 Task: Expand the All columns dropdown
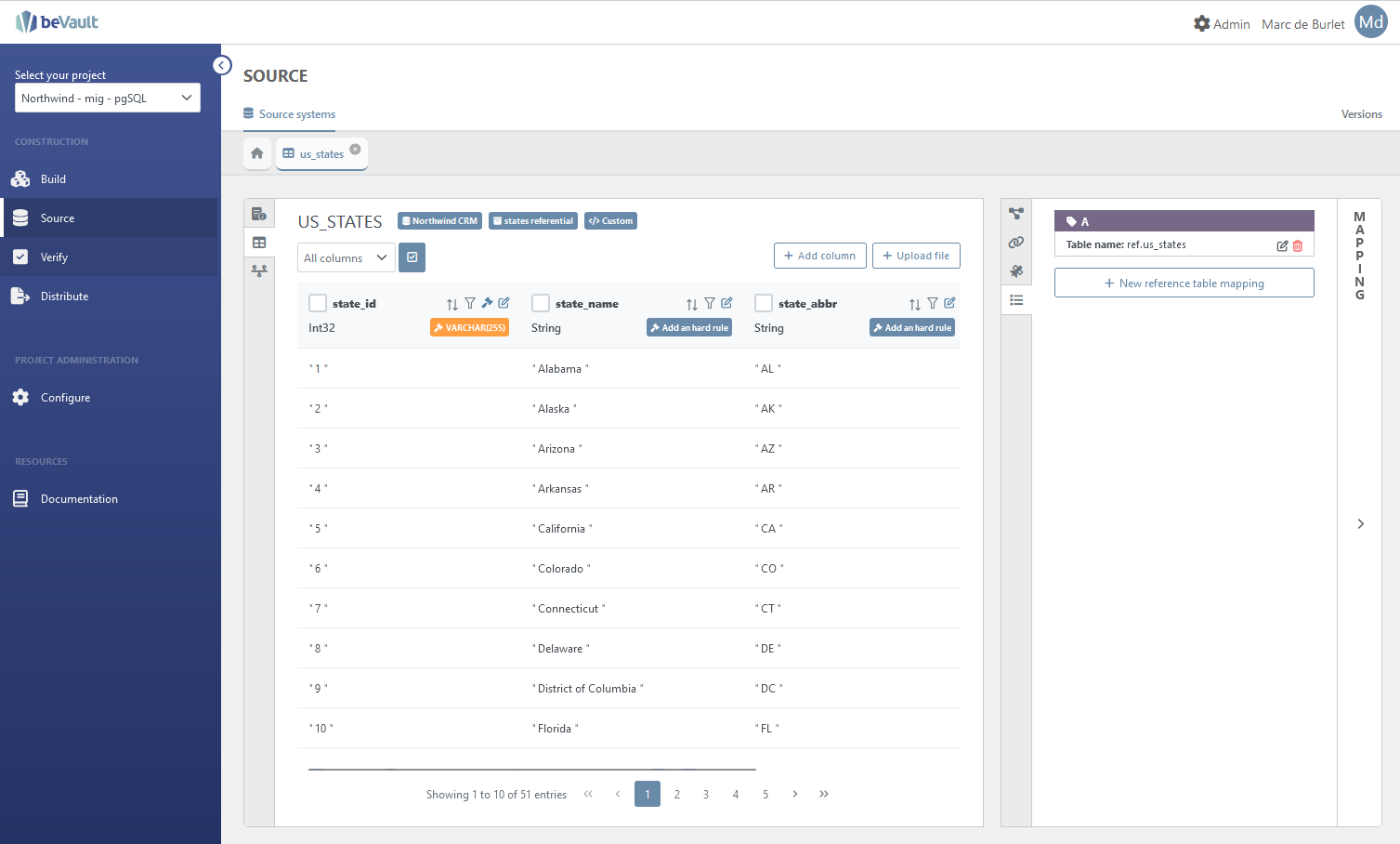tap(346, 257)
